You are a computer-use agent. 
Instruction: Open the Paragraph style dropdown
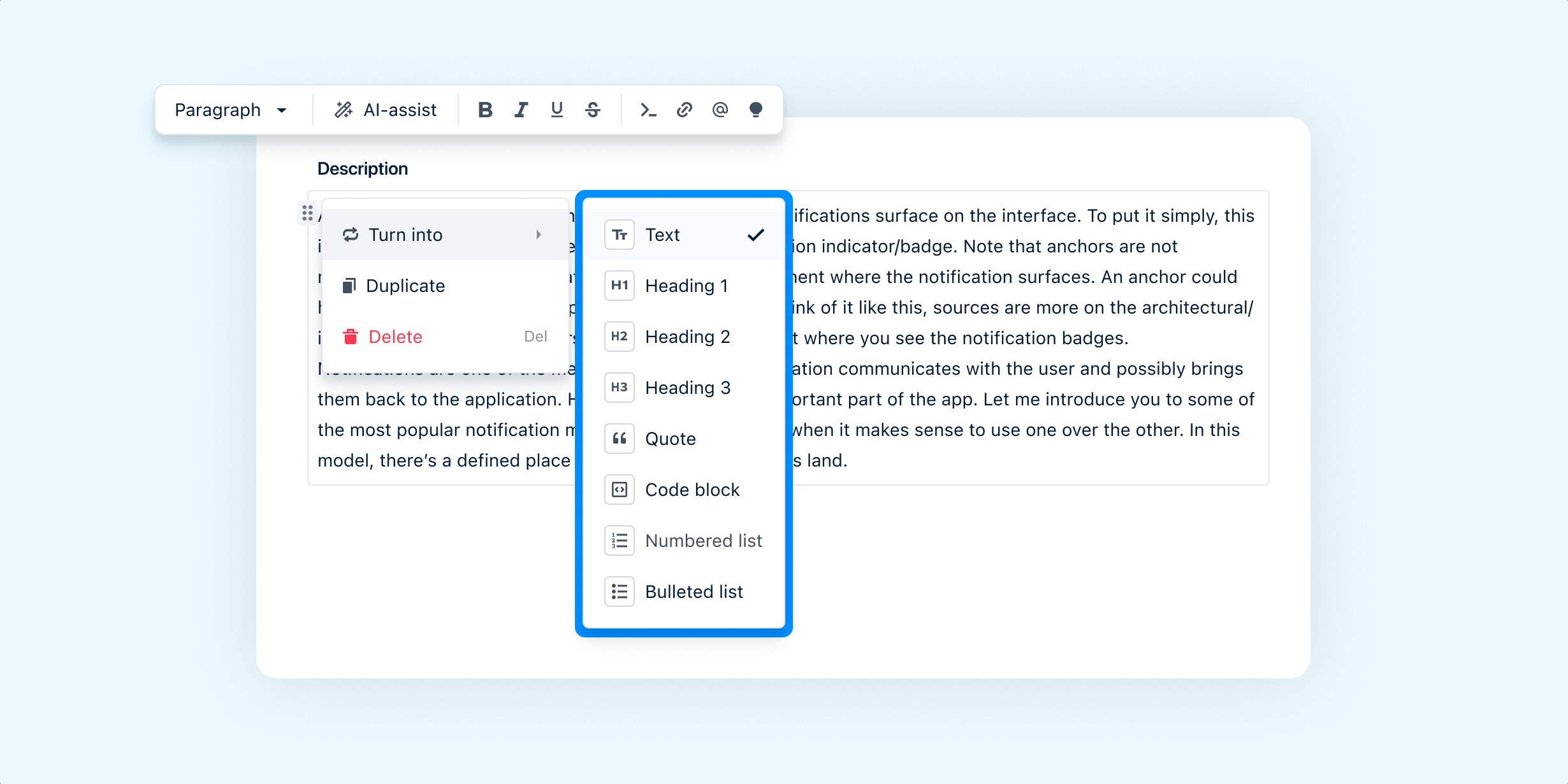point(231,110)
